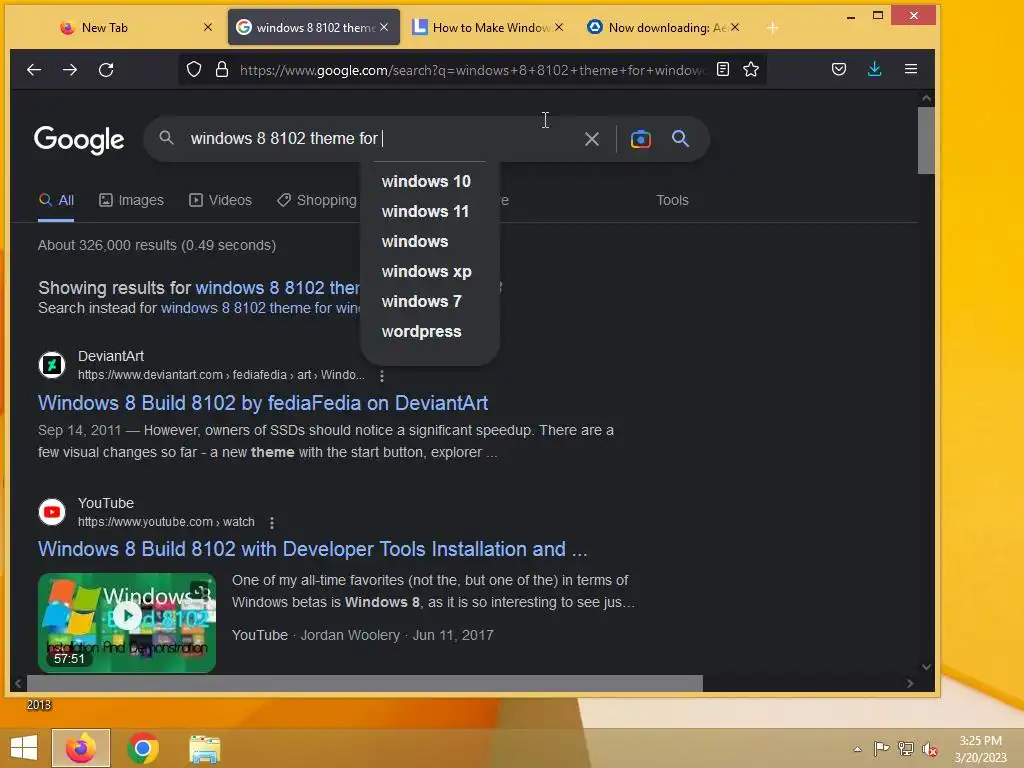This screenshot has height=768, width=1024.
Task: Close the How to Make Windows tab
Action: [559, 27]
